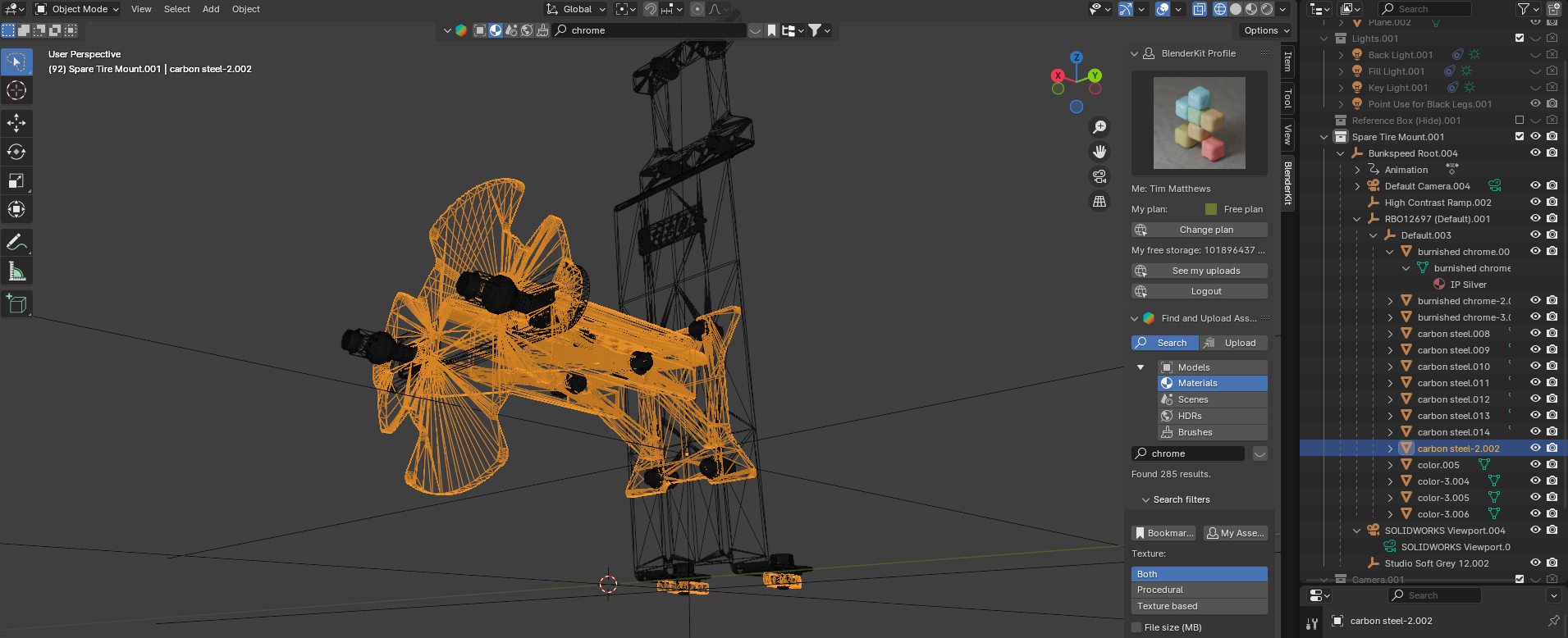Viewport: 1568px width, 638px height.
Task: Select the Measure tool
Action: coord(16,271)
